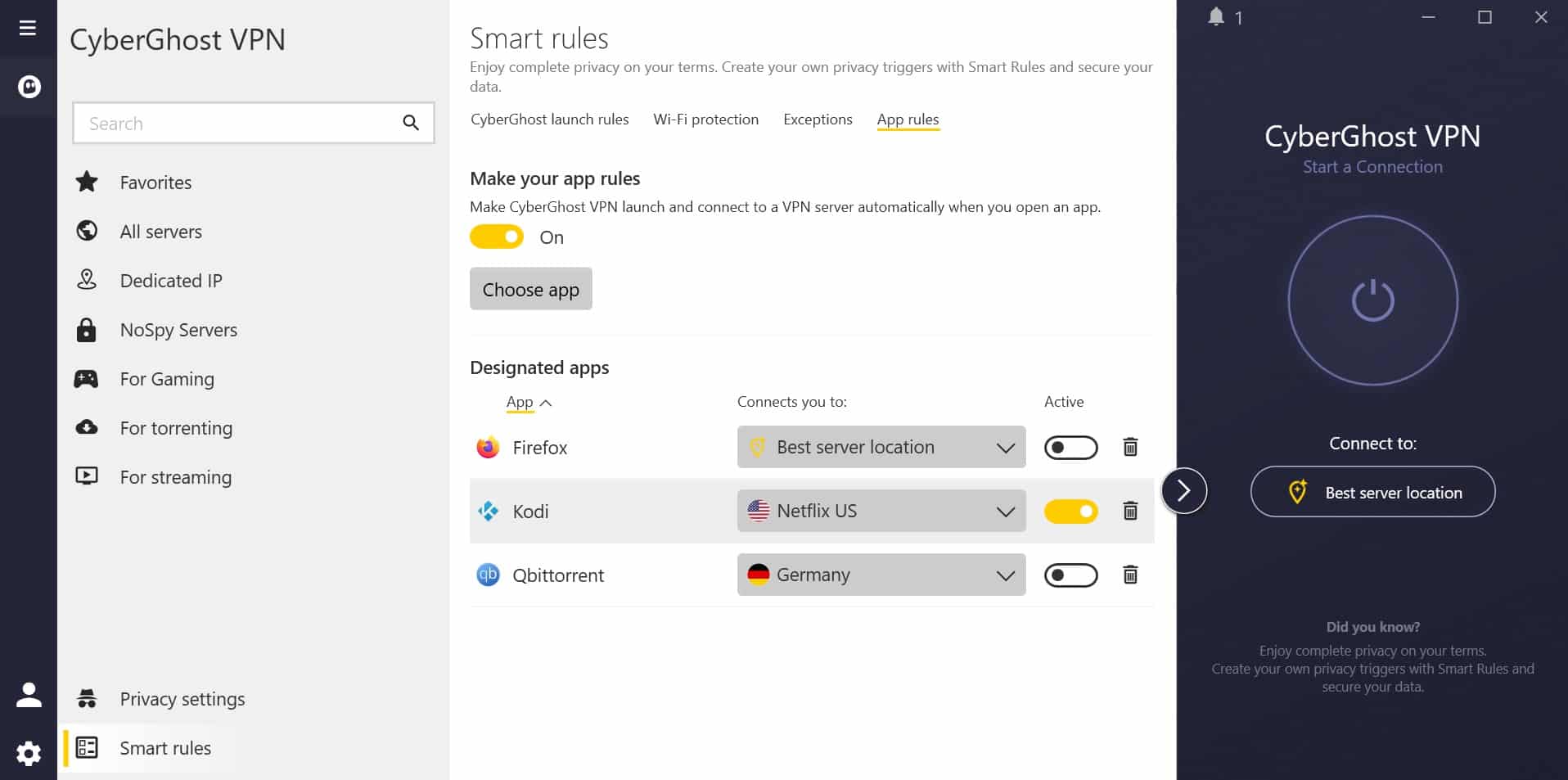Click the For streaming play icon
Image resolution: width=1568 pixels, height=780 pixels.
[x=87, y=476]
